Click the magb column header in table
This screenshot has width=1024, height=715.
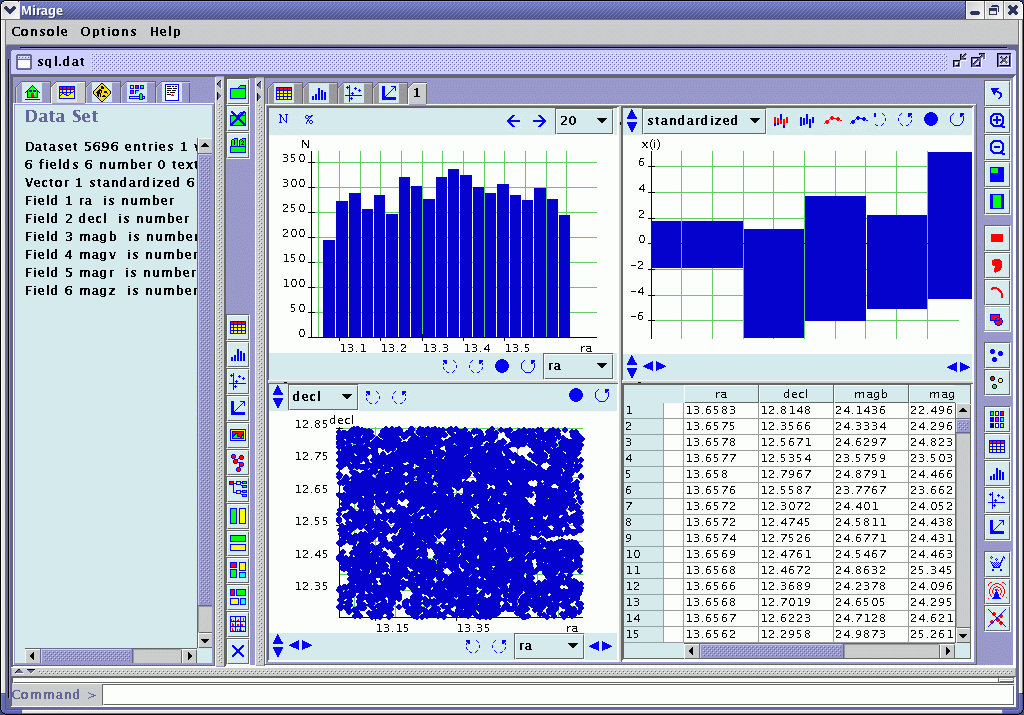pos(869,394)
